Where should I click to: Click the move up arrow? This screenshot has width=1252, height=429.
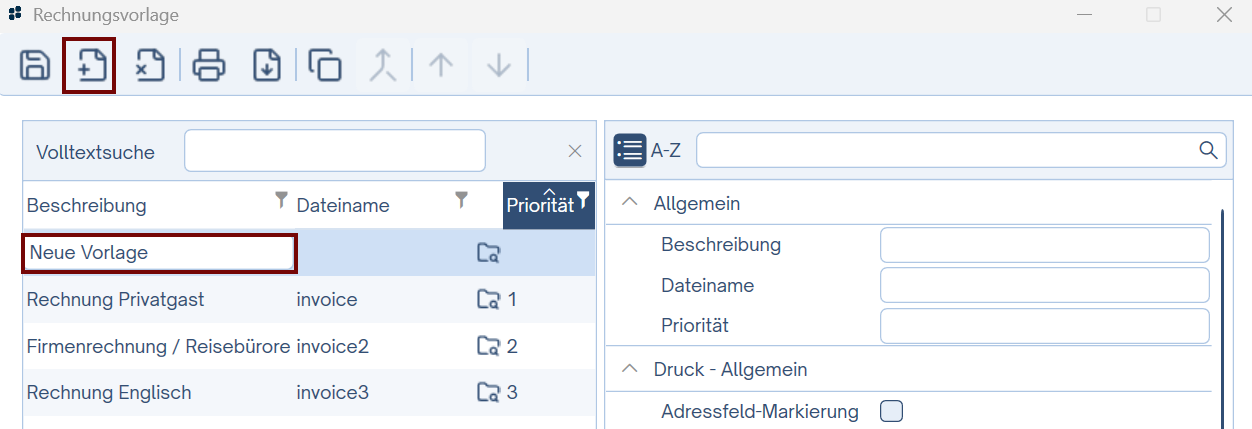[x=441, y=66]
